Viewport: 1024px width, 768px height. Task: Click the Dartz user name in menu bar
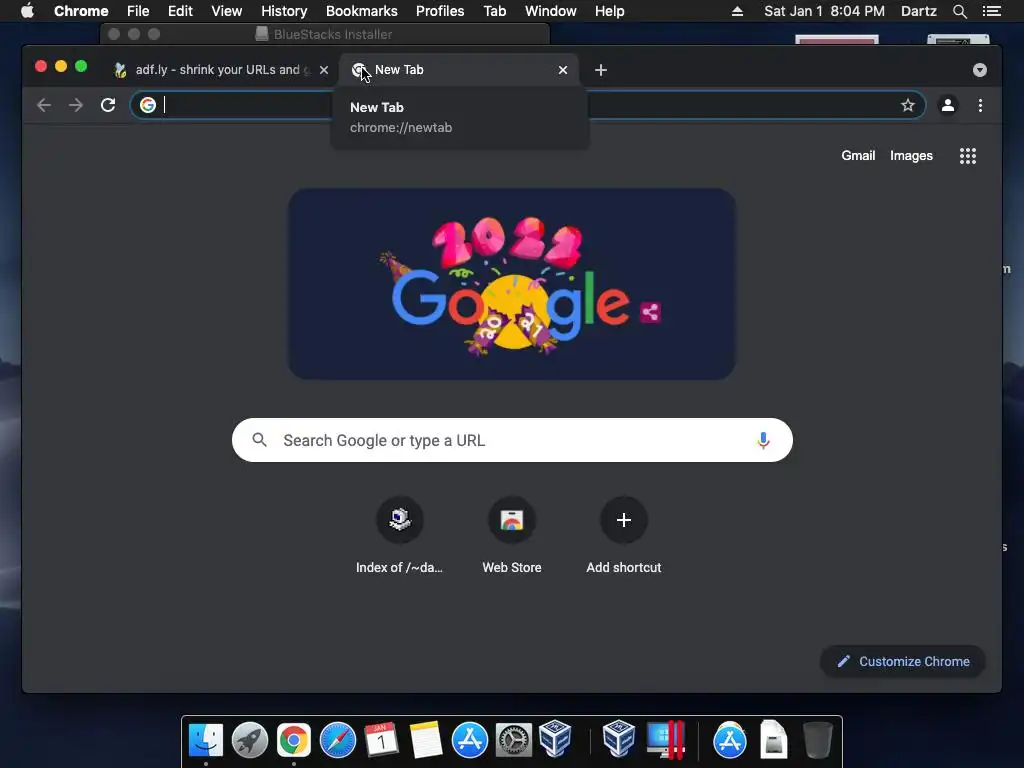[919, 11]
